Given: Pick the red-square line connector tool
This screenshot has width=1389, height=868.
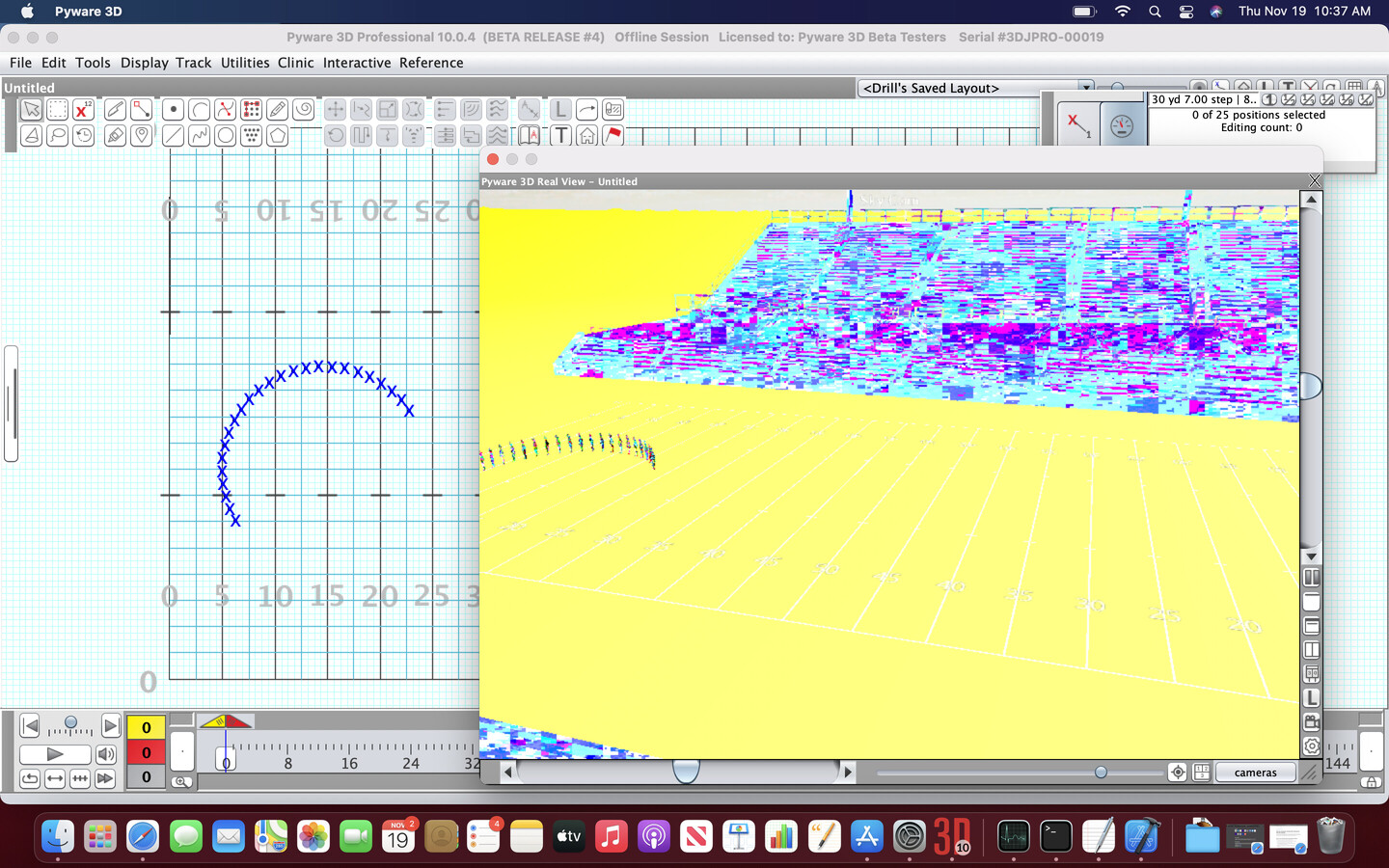Looking at the screenshot, I should [141, 109].
